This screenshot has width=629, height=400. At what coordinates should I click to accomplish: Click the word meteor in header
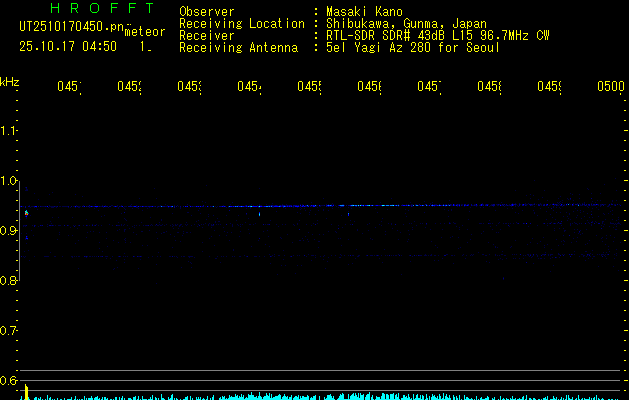144,32
